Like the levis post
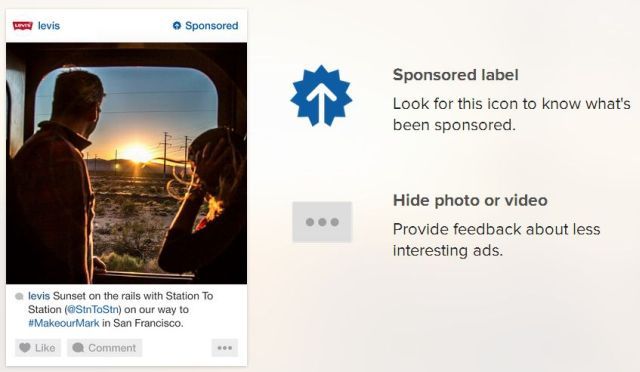Viewport: 640px width, 372px height. coord(38,347)
